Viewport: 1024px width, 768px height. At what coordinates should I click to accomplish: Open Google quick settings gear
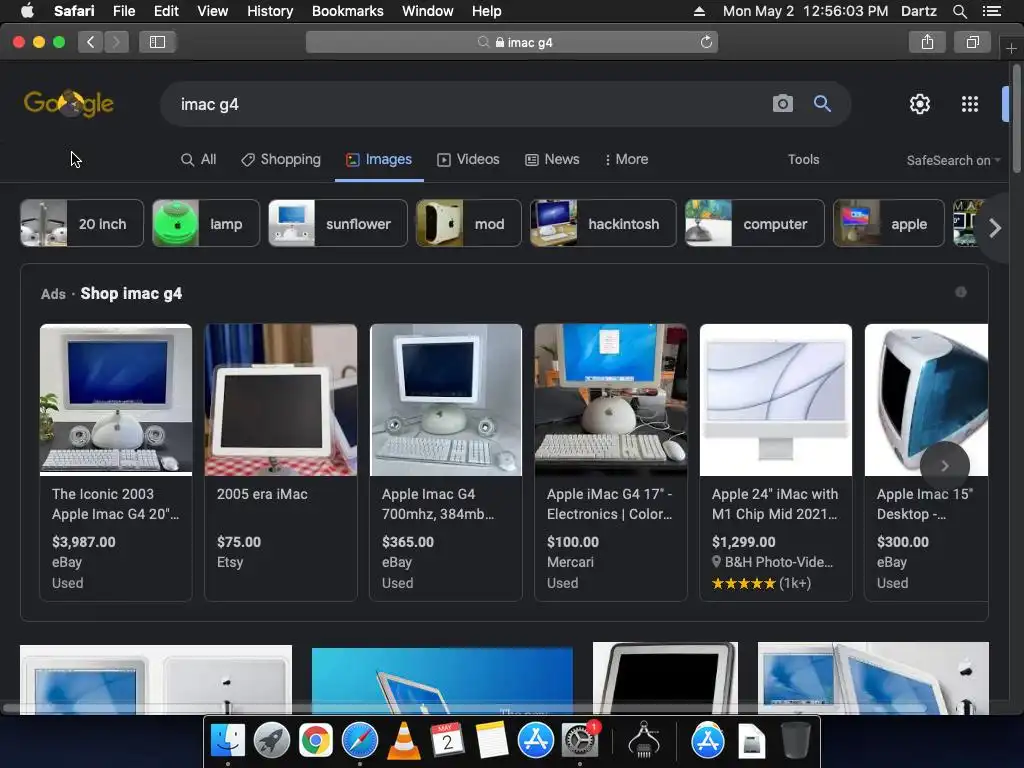920,104
